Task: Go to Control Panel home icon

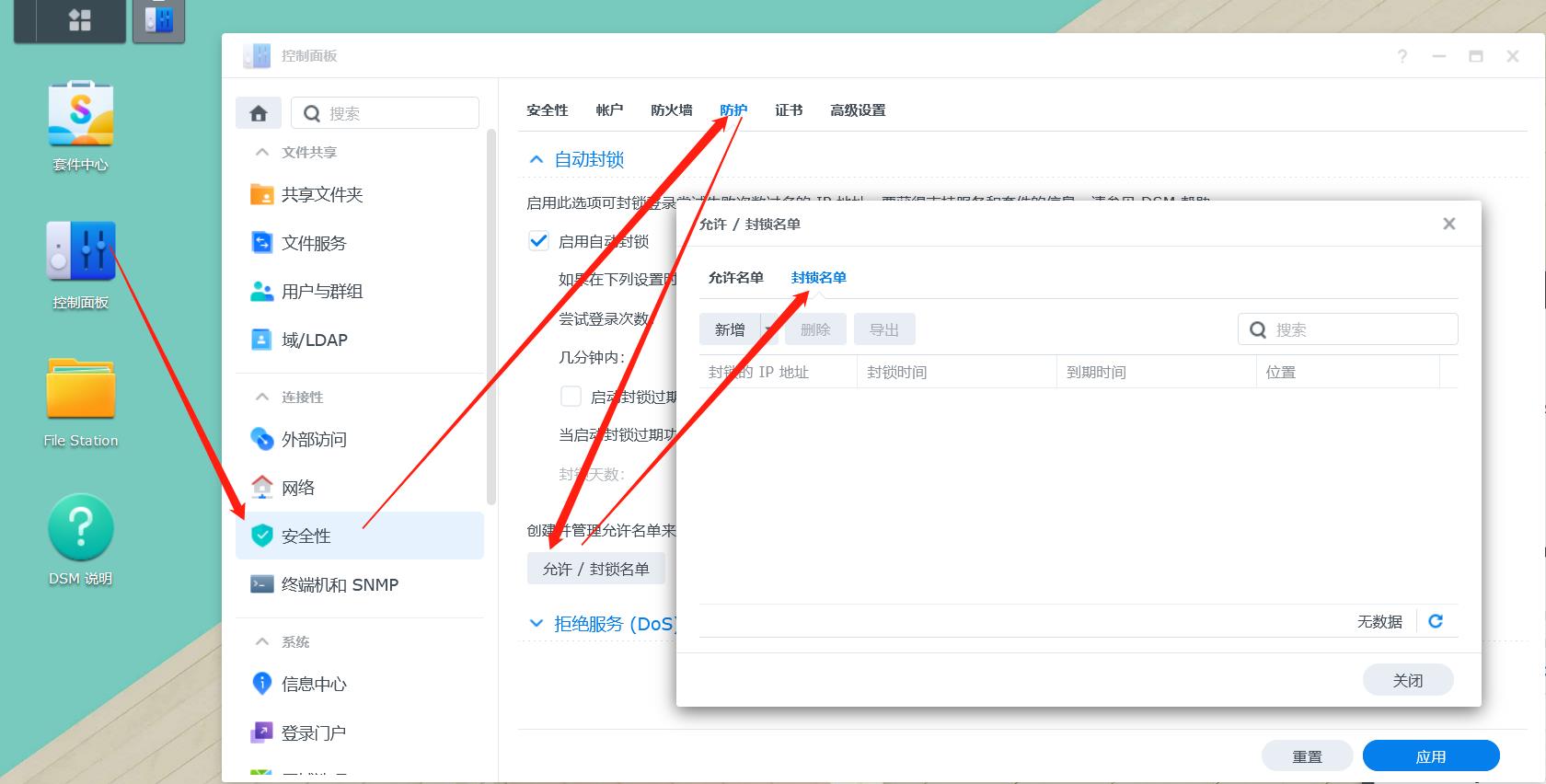Action: [259, 113]
